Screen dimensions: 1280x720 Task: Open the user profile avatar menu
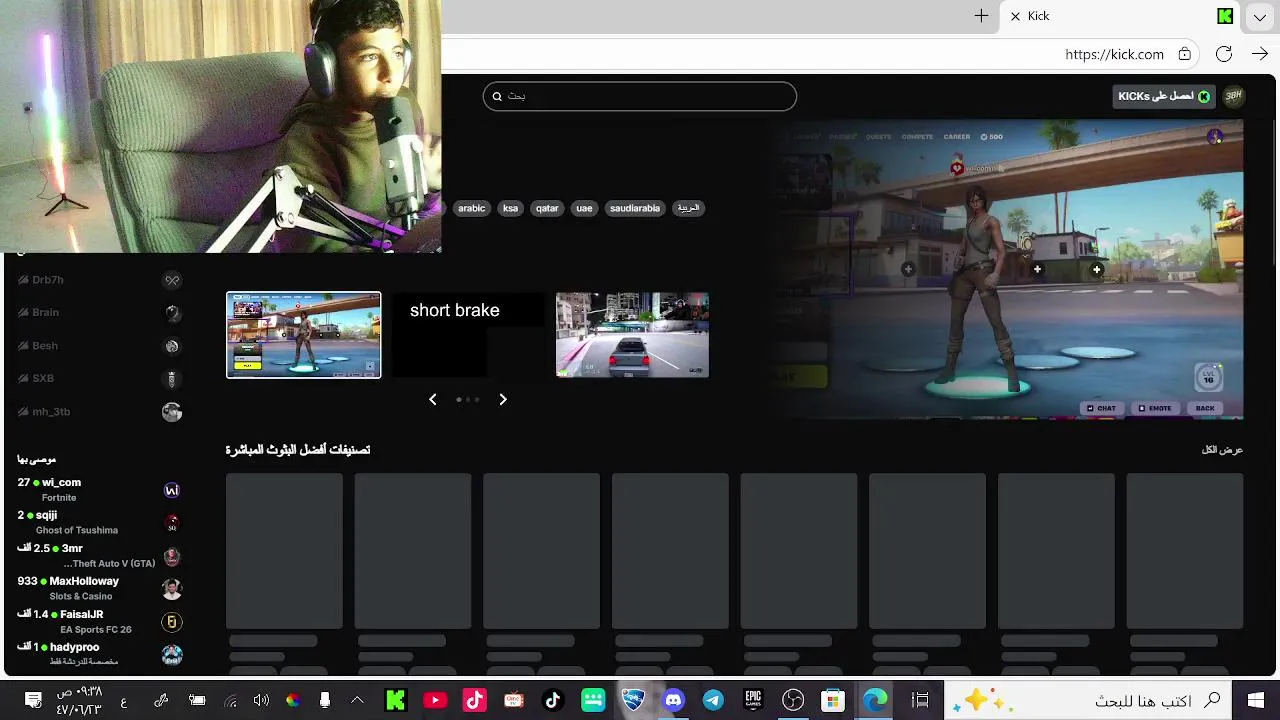point(1233,96)
